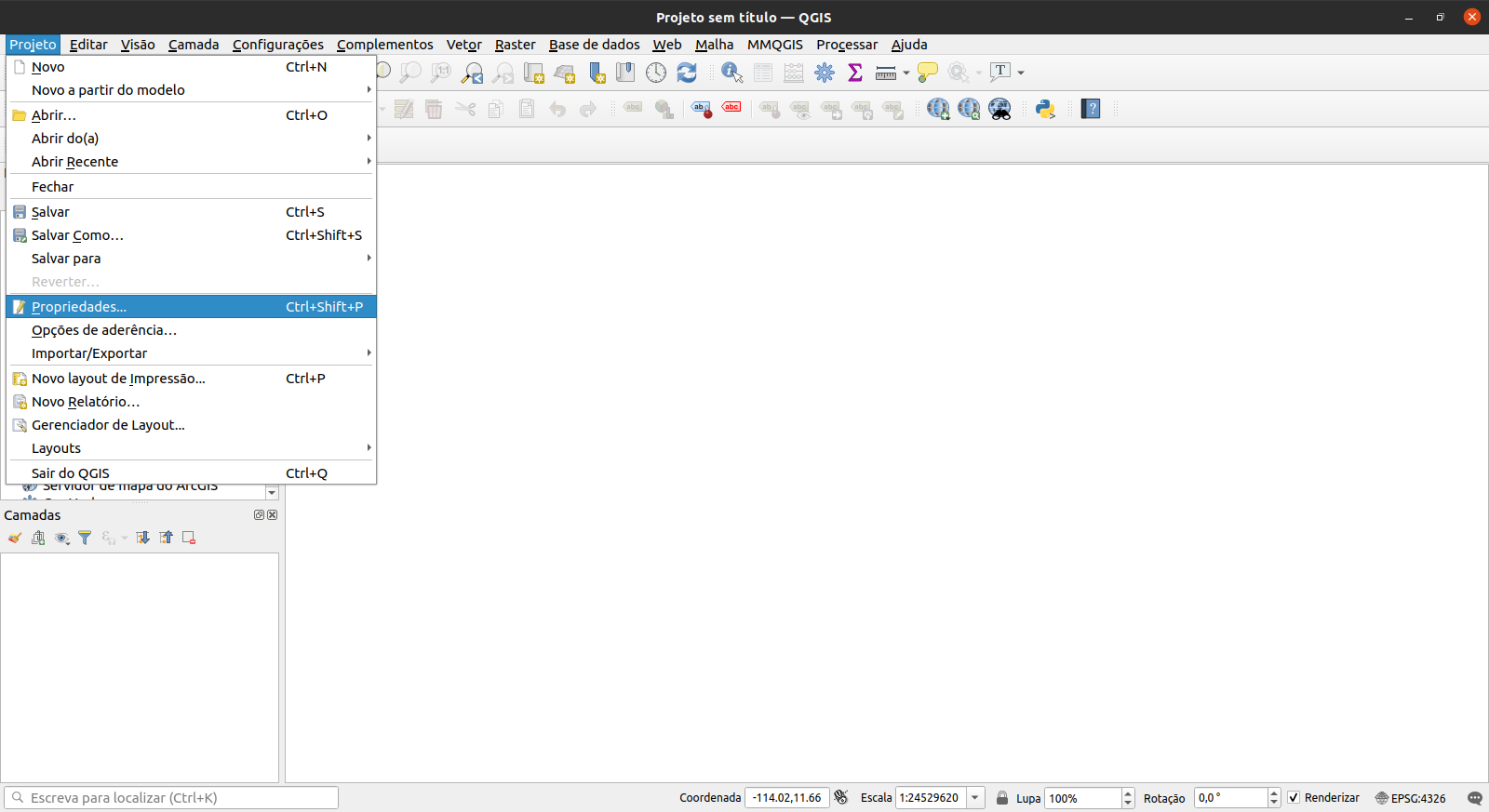Click the globe with plus icon
This screenshot has height=812, width=1489.
[x=938, y=109]
